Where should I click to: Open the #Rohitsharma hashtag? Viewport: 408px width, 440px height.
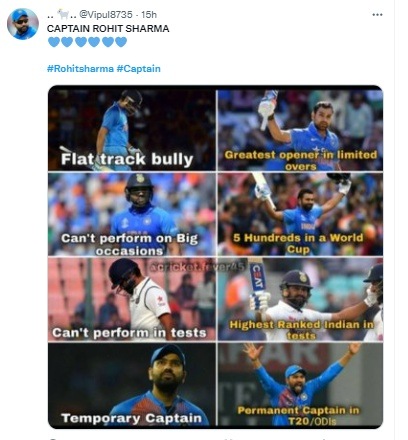coord(80,69)
